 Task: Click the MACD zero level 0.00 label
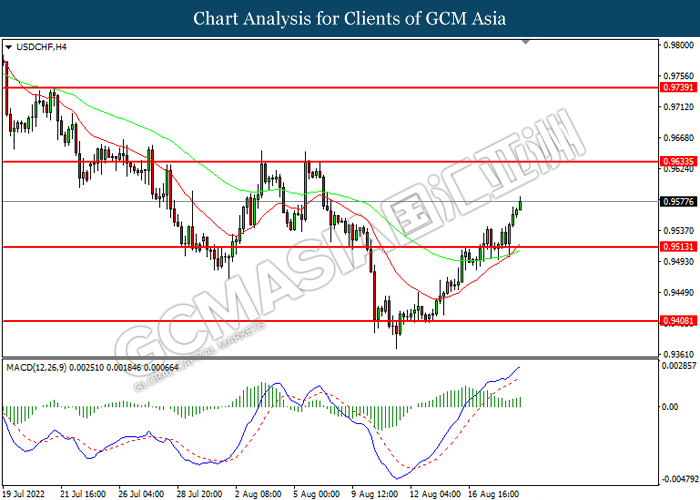point(671,407)
